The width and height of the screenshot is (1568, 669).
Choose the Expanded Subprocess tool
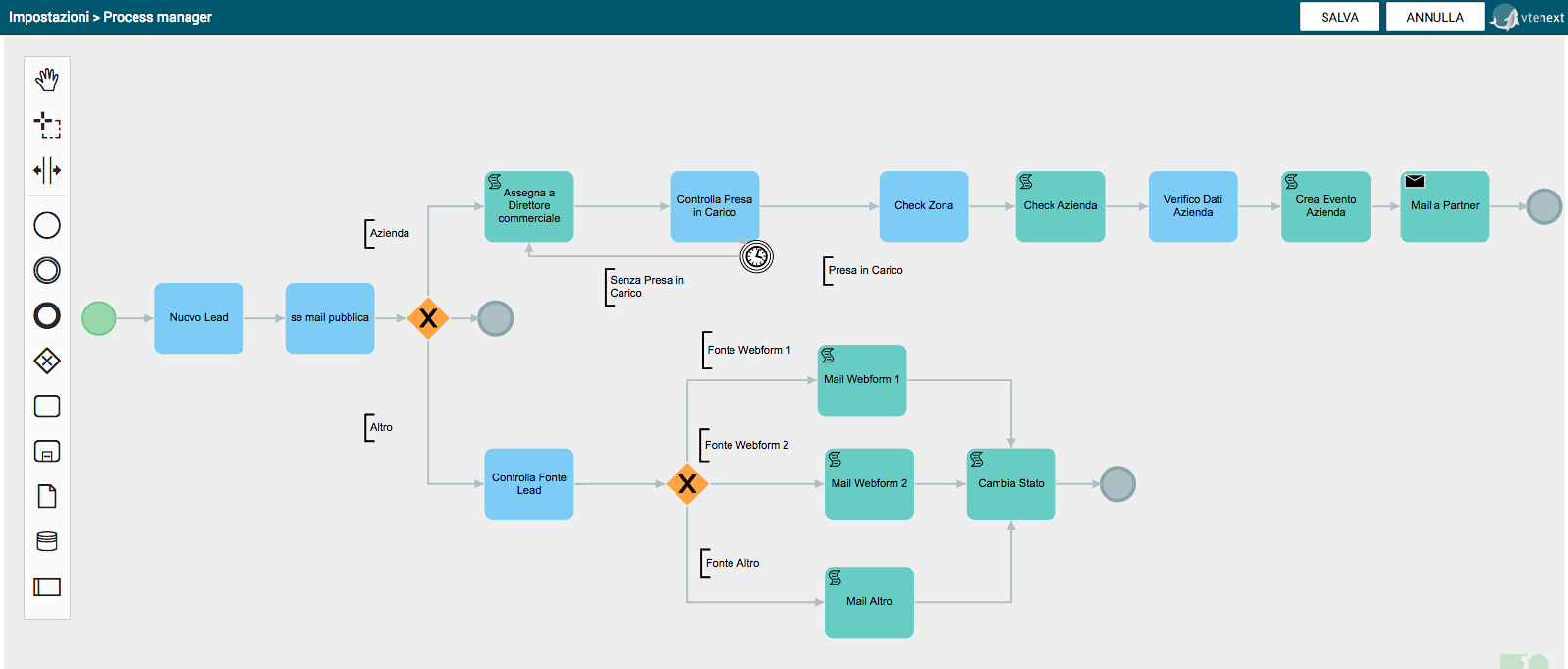[x=47, y=451]
